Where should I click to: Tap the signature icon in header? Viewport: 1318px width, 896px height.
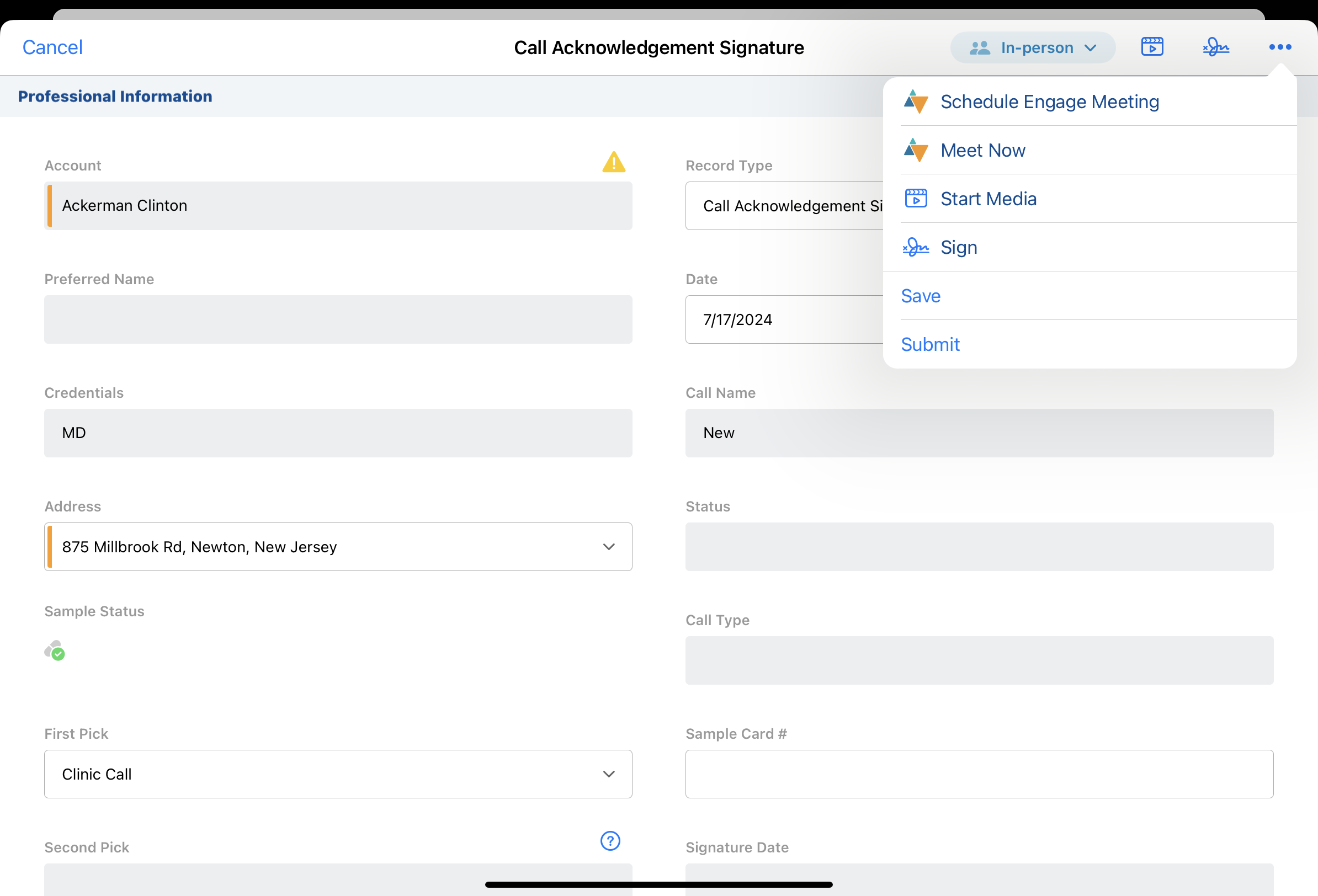click(1216, 47)
